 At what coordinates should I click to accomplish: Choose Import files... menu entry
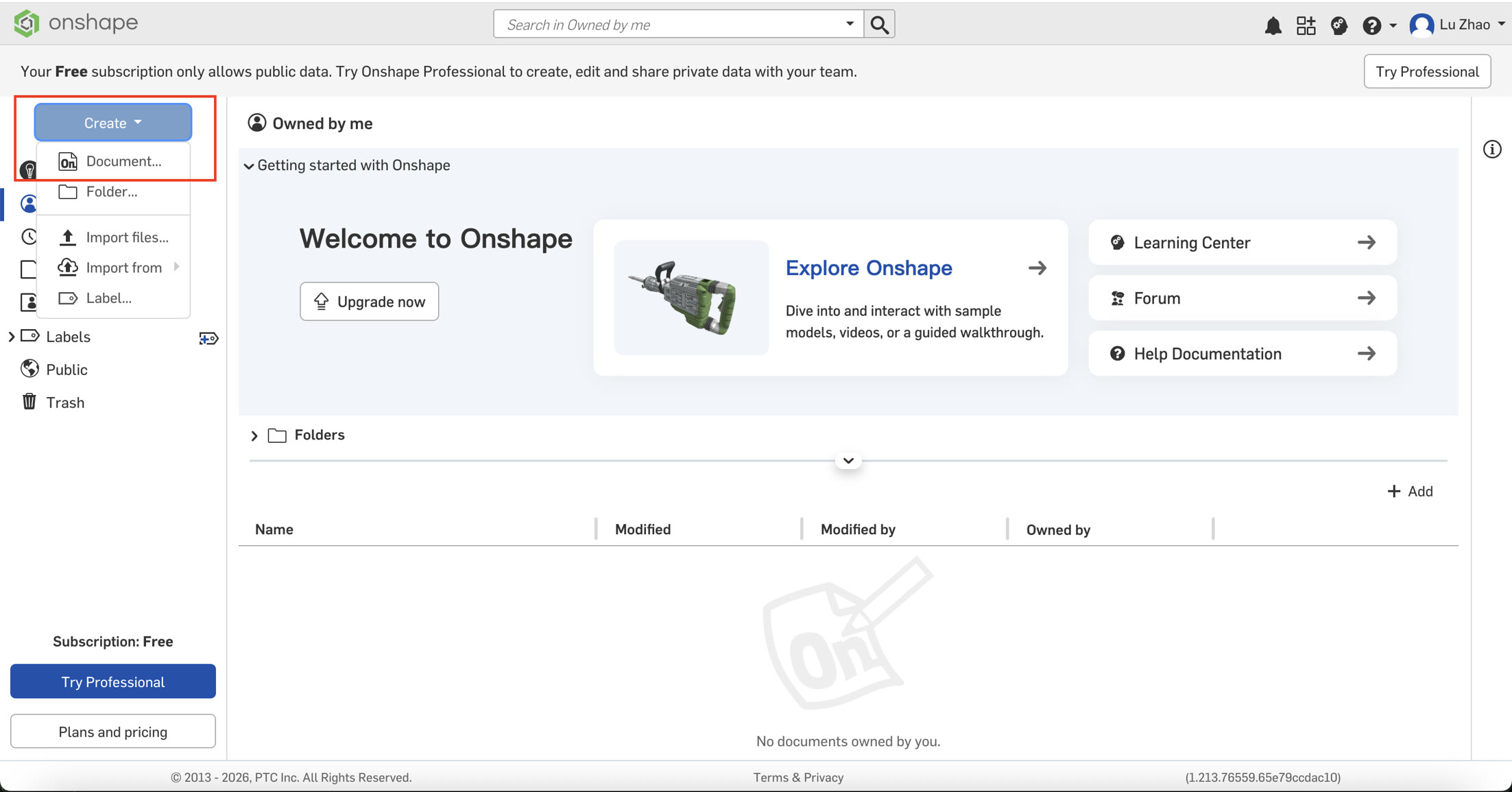pos(127,237)
